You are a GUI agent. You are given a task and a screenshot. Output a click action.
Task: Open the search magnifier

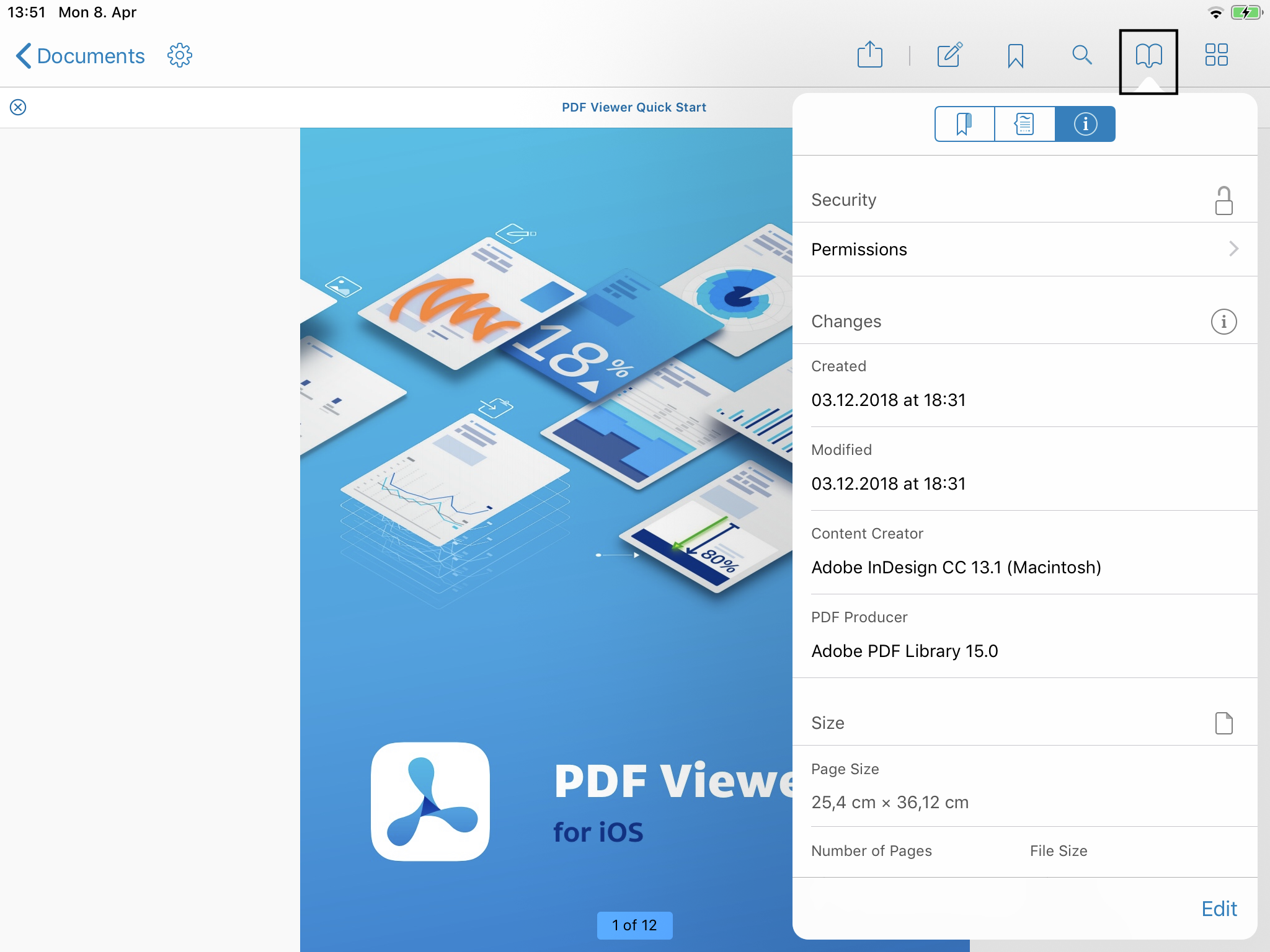(1081, 55)
